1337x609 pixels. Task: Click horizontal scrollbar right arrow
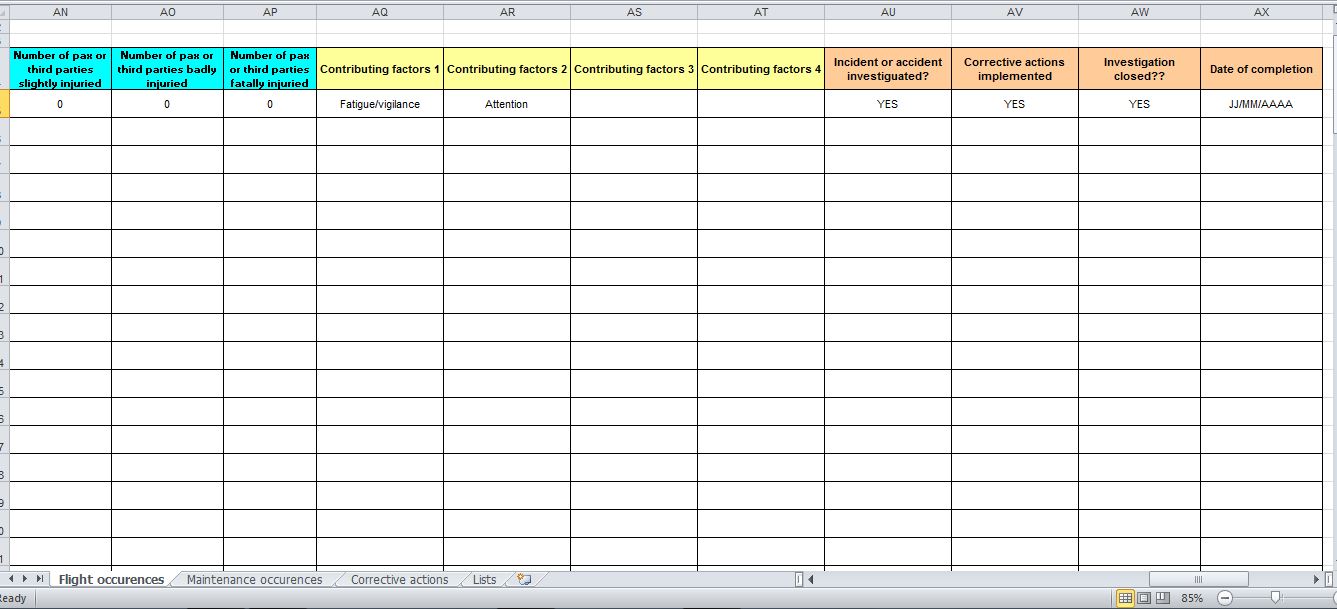tap(1316, 580)
